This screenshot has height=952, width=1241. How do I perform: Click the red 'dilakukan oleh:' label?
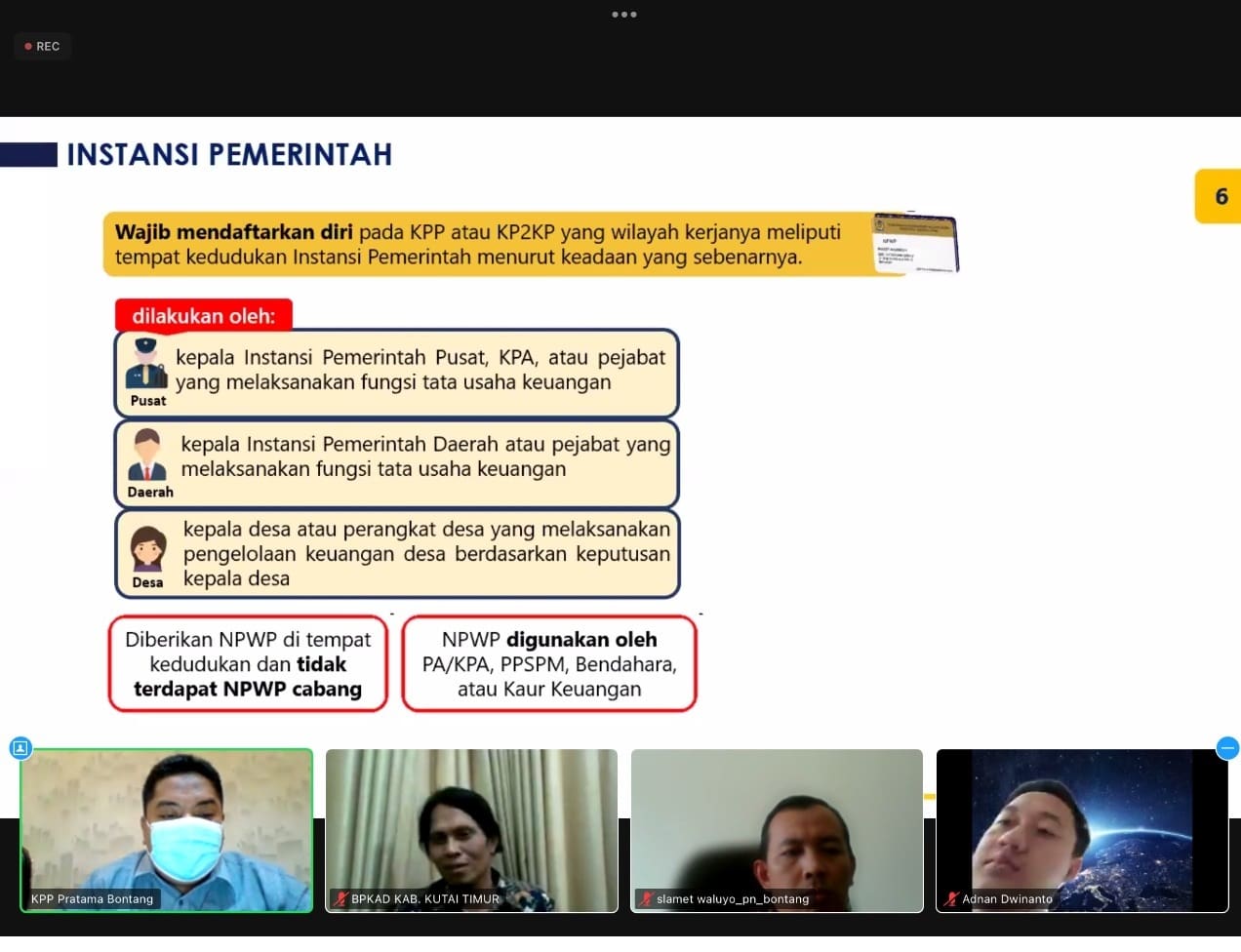204,316
